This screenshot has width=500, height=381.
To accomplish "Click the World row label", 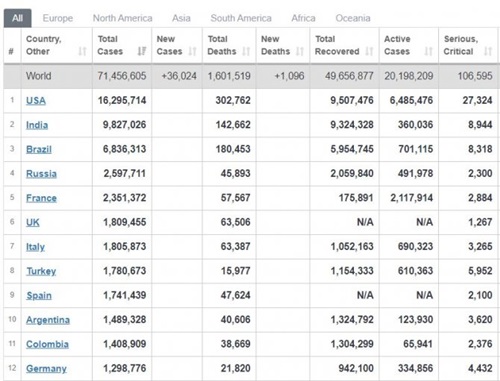I will 39,76.
